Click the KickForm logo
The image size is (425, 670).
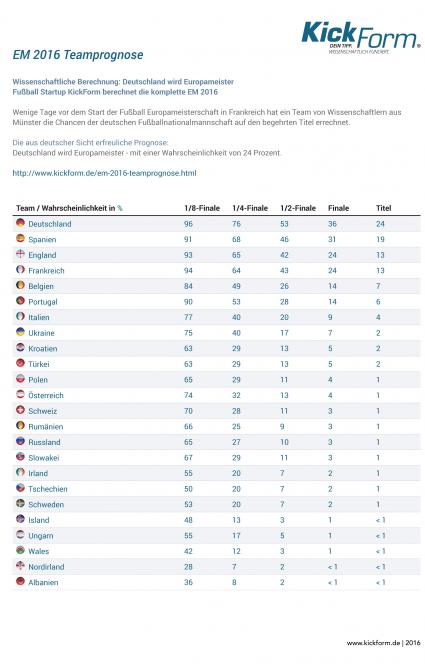pyautogui.click(x=361, y=36)
